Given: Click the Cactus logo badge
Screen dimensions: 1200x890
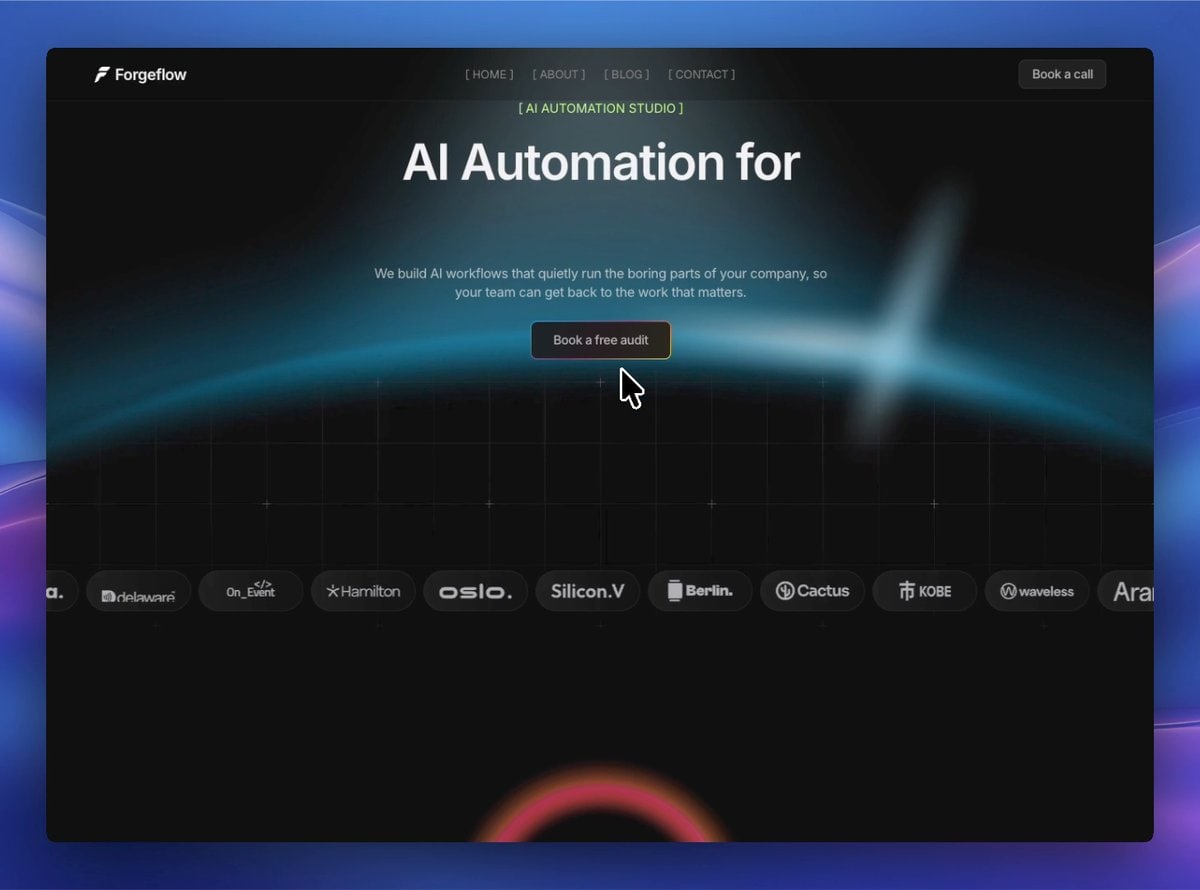Looking at the screenshot, I should (812, 591).
